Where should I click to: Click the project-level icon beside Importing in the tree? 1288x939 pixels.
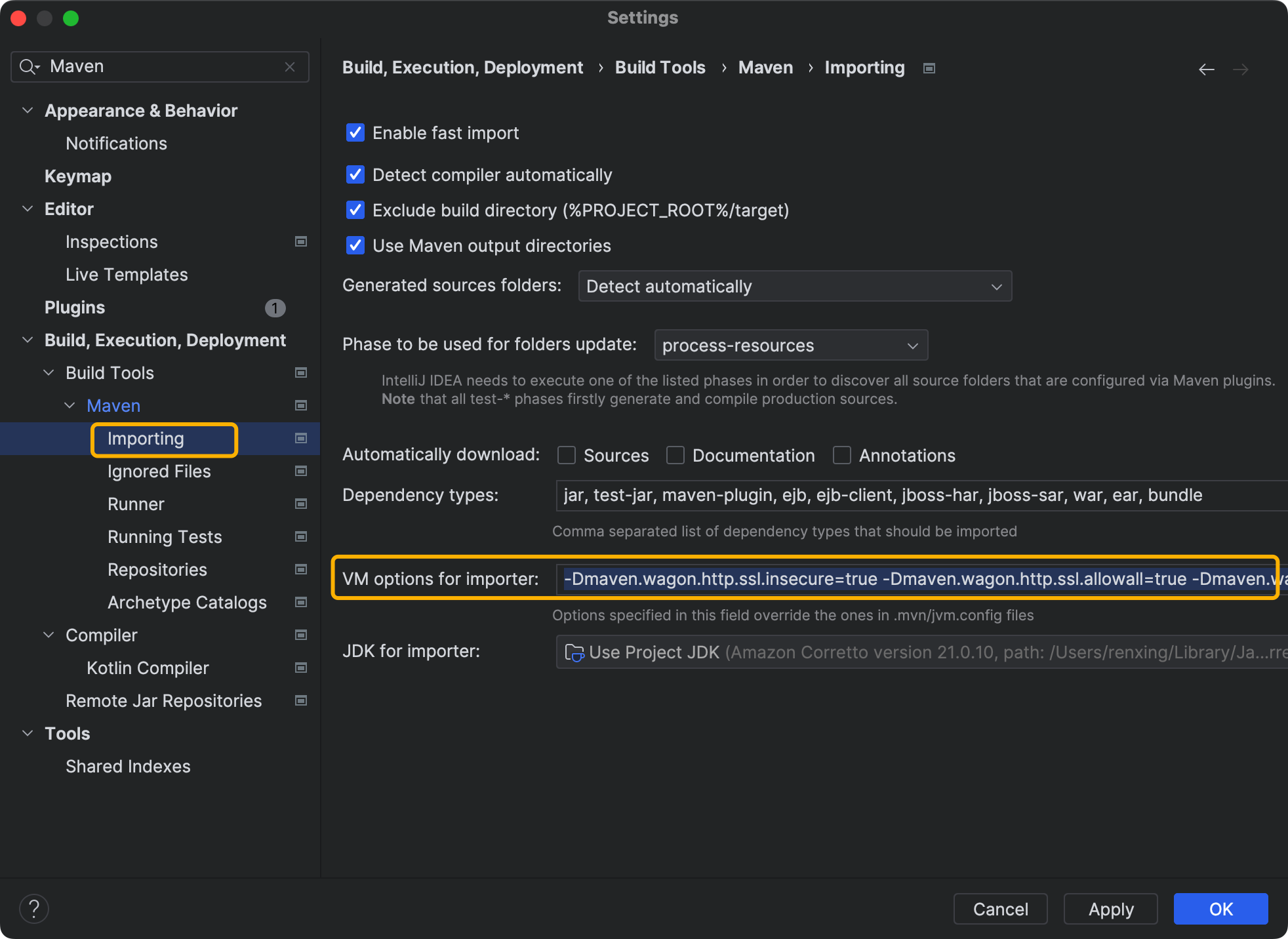pyautogui.click(x=301, y=439)
